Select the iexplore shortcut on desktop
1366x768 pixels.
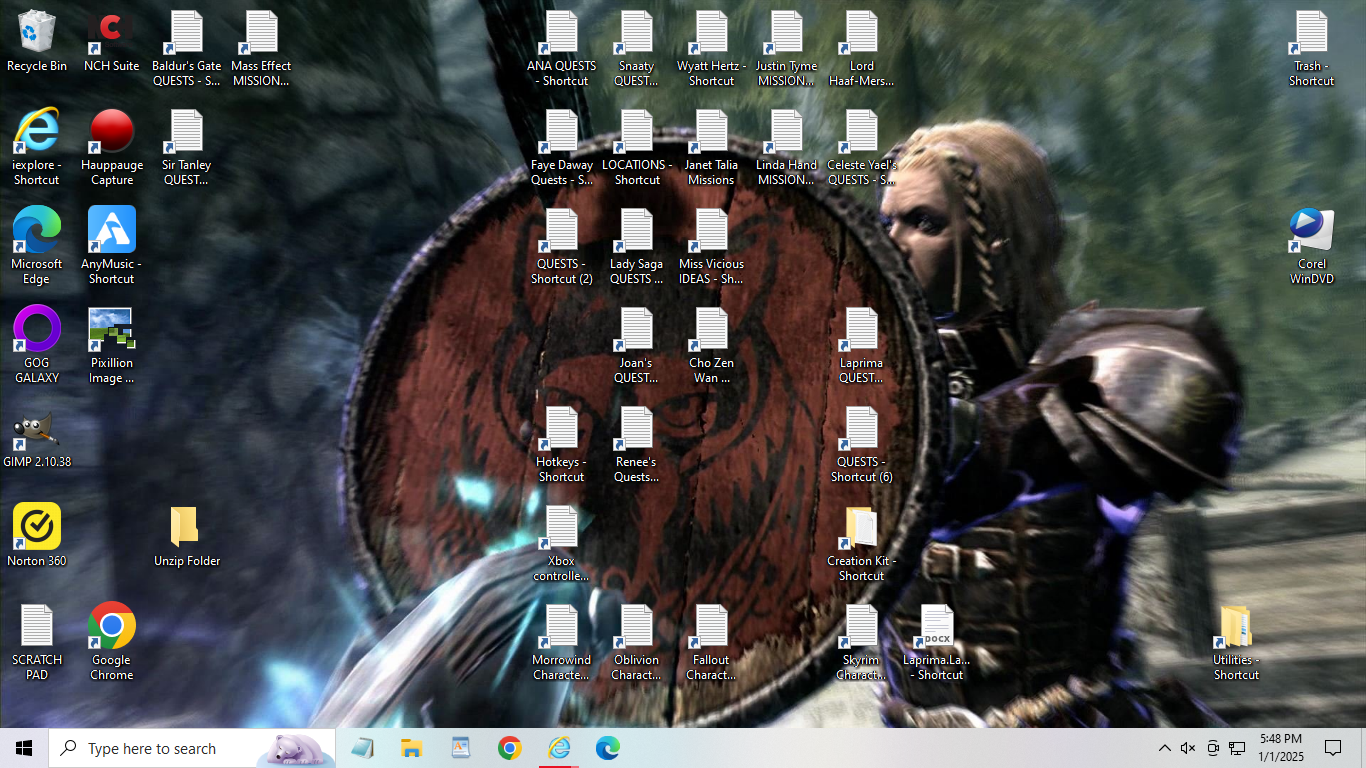click(x=37, y=146)
